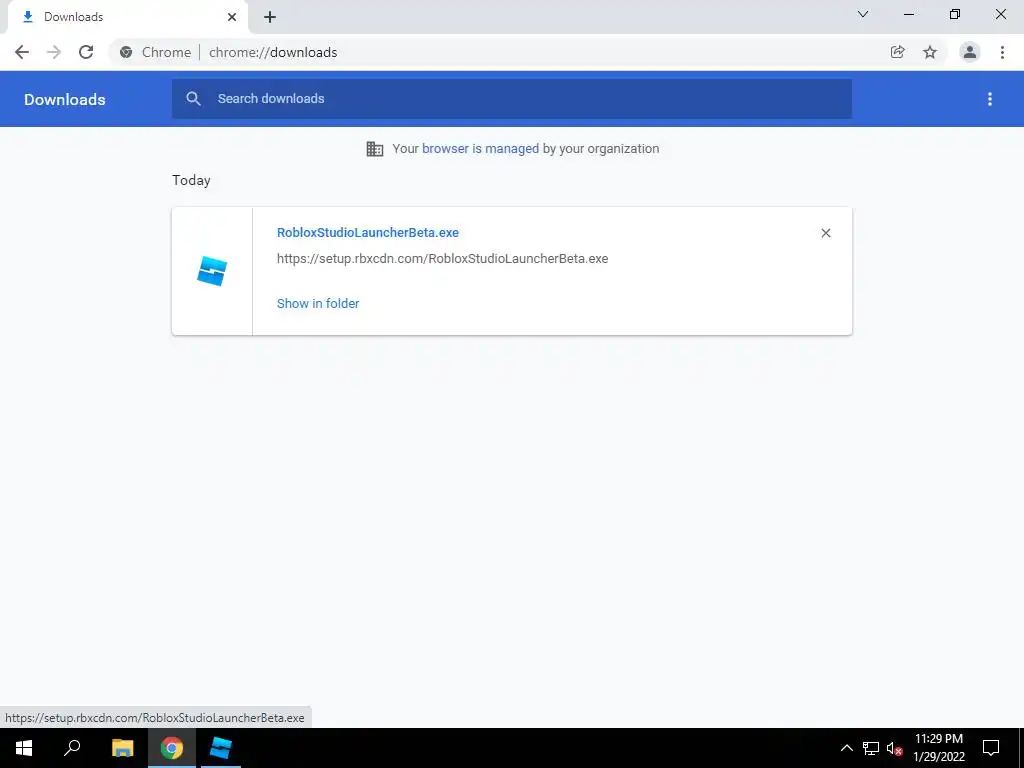Click the Chrome taskbar icon
Viewport: 1024px width, 768px height.
(x=172, y=748)
